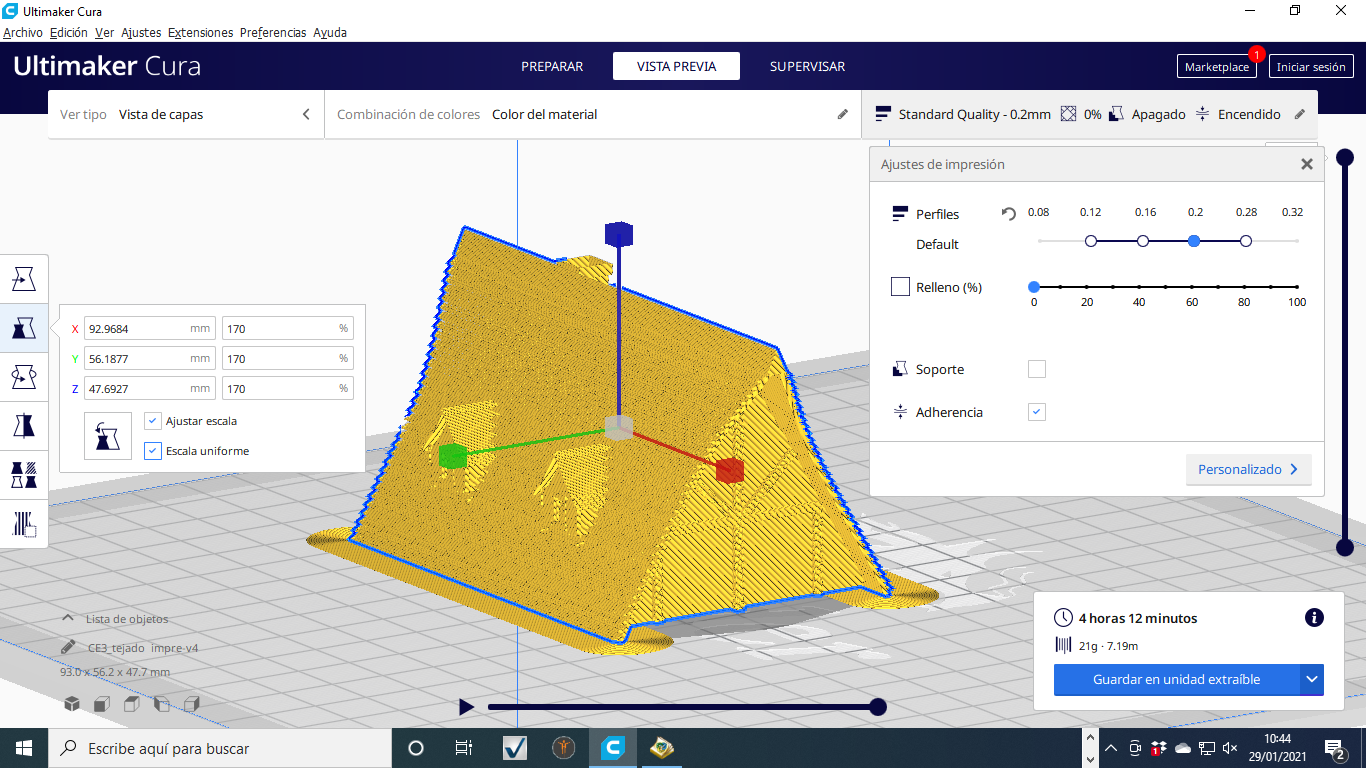1366x768 pixels.
Task: Show hidden system tray icons
Action: tap(1111, 748)
